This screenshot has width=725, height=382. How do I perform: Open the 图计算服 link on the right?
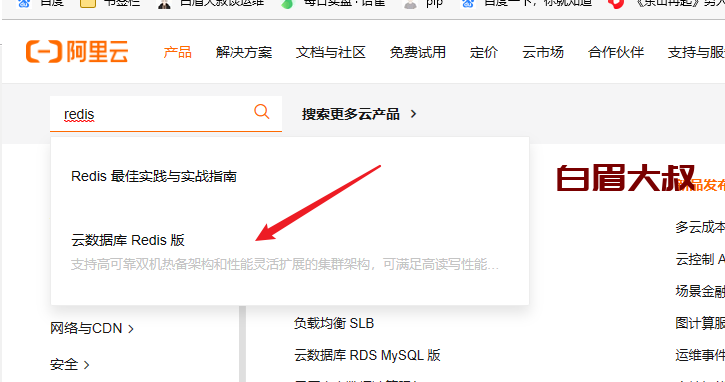point(700,323)
